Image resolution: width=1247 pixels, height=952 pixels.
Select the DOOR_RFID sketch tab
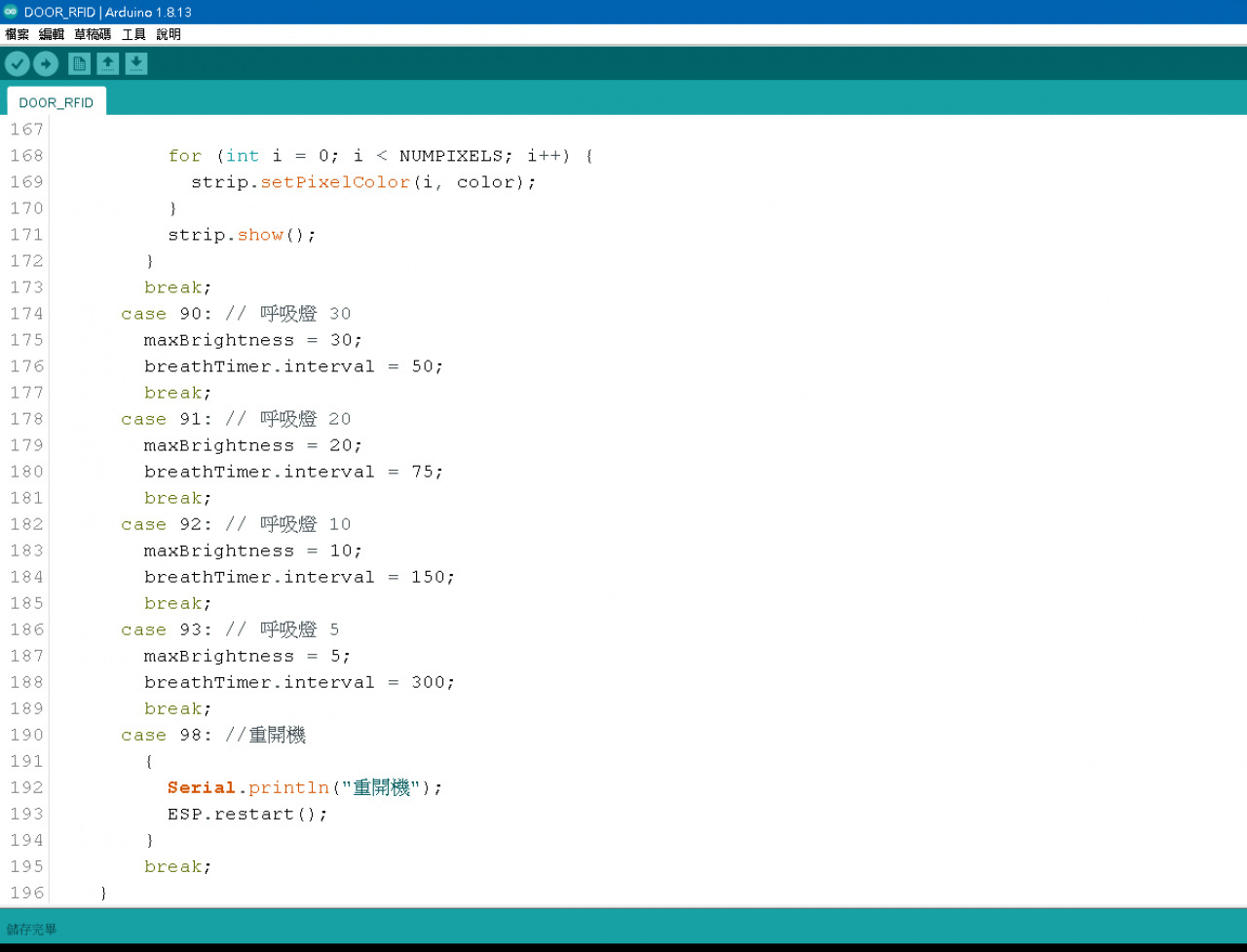coord(57,102)
